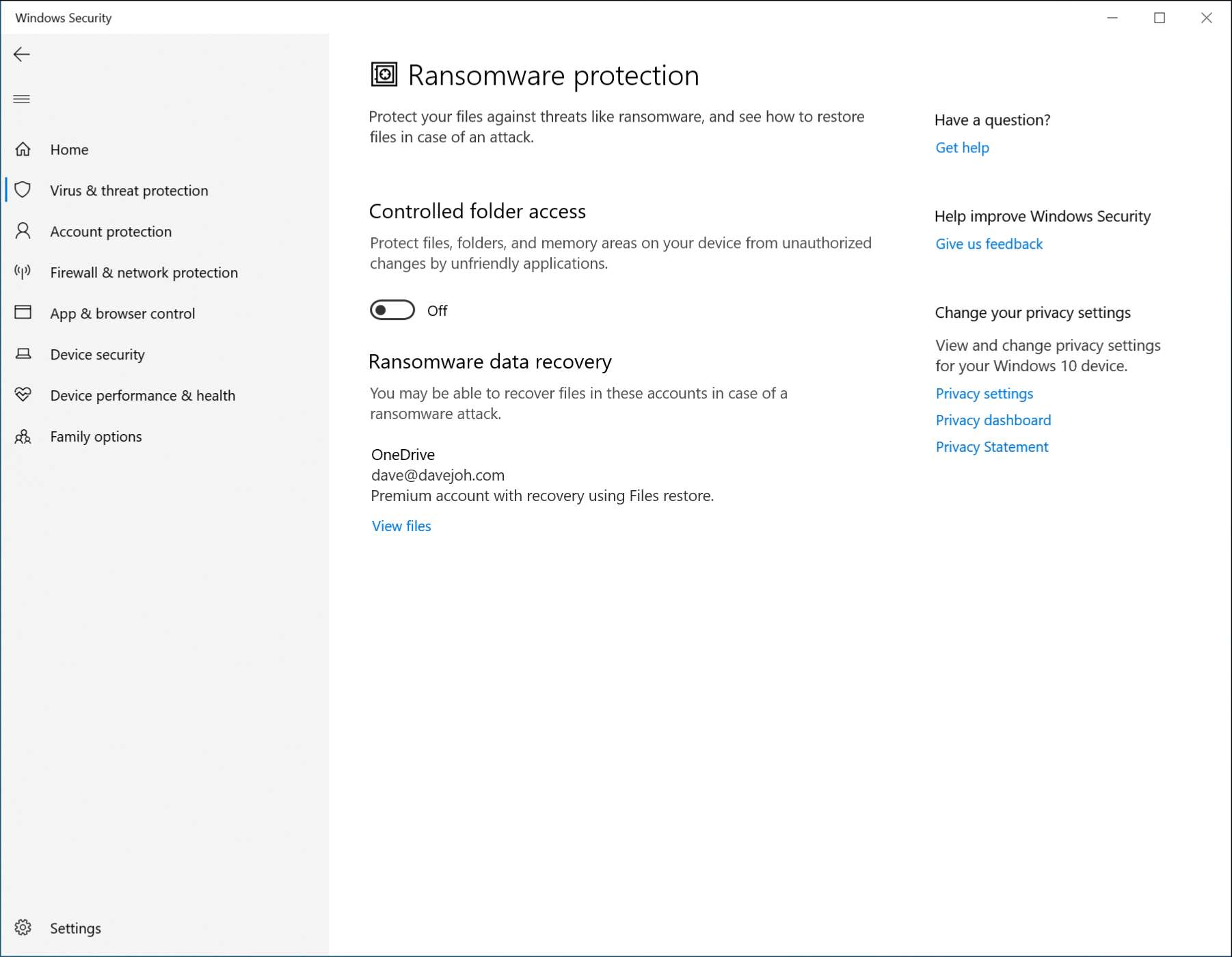Viewport: 1232px width, 957px height.
Task: Open the View files link
Action: click(x=401, y=526)
